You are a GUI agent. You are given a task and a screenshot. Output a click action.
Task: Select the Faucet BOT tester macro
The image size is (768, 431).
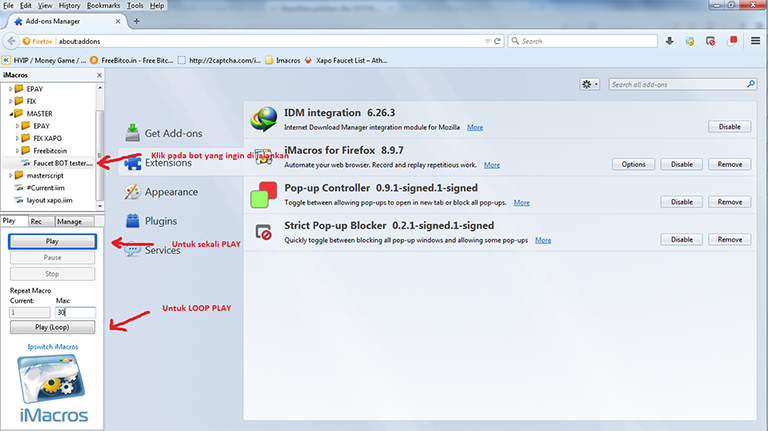[x=58, y=163]
